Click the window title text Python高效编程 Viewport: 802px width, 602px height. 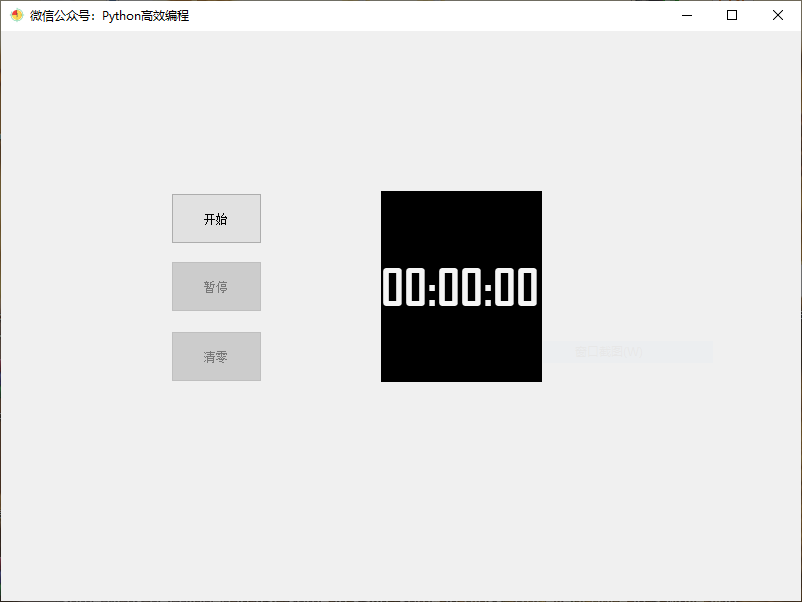(x=148, y=15)
